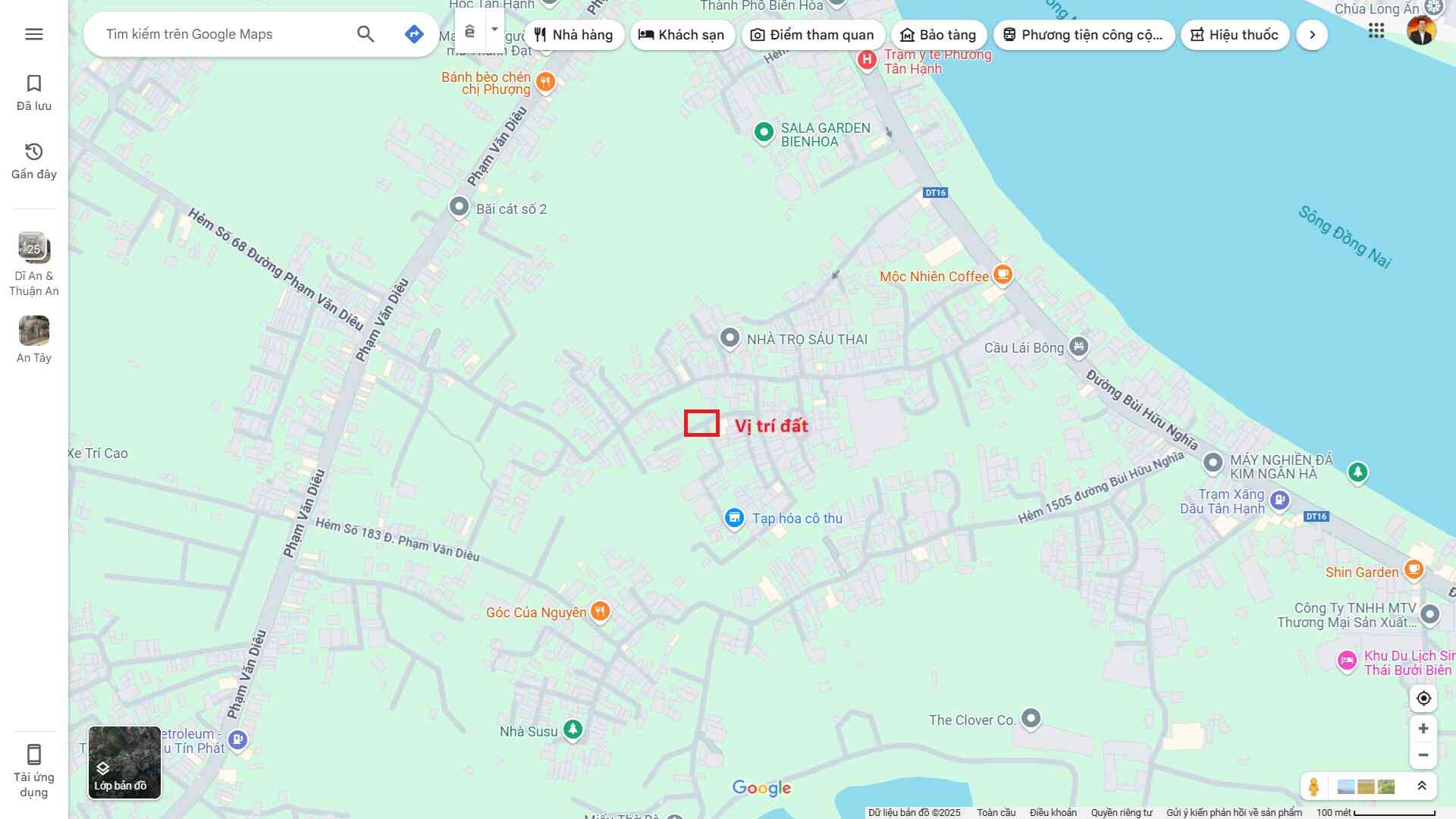Expand the bottom imagery strip chevron
The image size is (1456, 819).
coord(1422,786)
